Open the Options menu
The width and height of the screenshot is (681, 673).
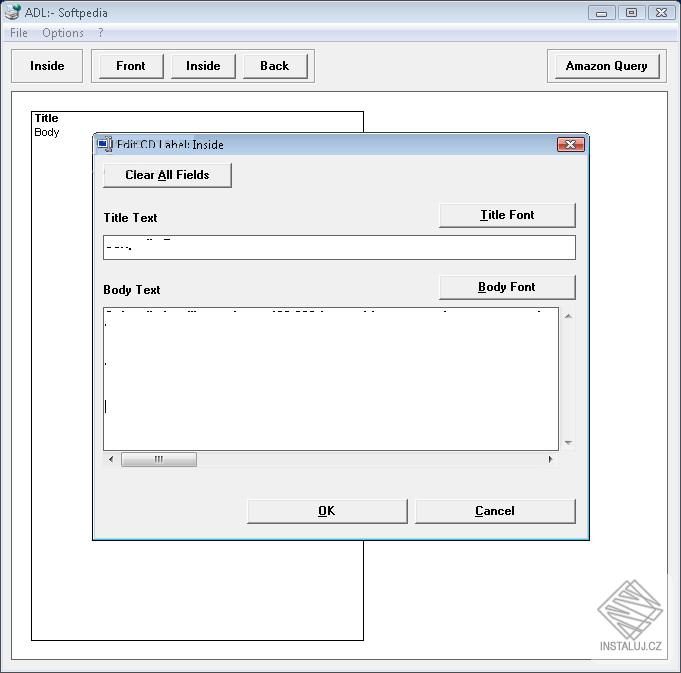tap(63, 33)
